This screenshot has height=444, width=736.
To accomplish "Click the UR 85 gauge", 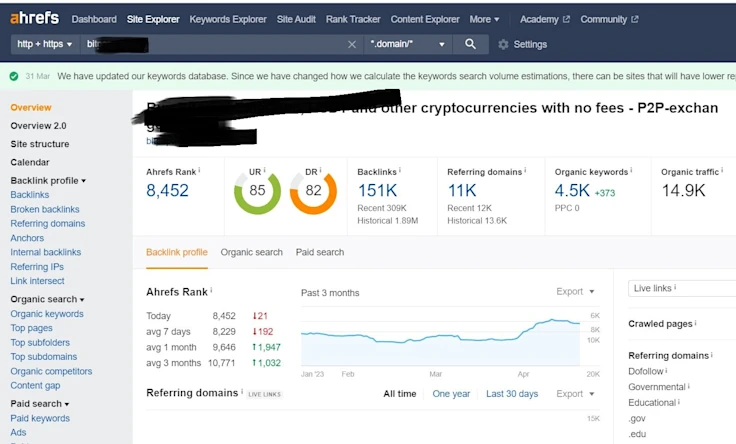I will pyautogui.click(x=257, y=191).
